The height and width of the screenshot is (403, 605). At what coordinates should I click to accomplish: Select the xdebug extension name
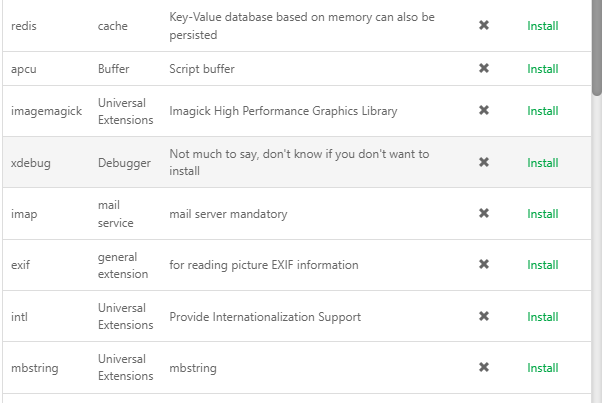pos(32,163)
